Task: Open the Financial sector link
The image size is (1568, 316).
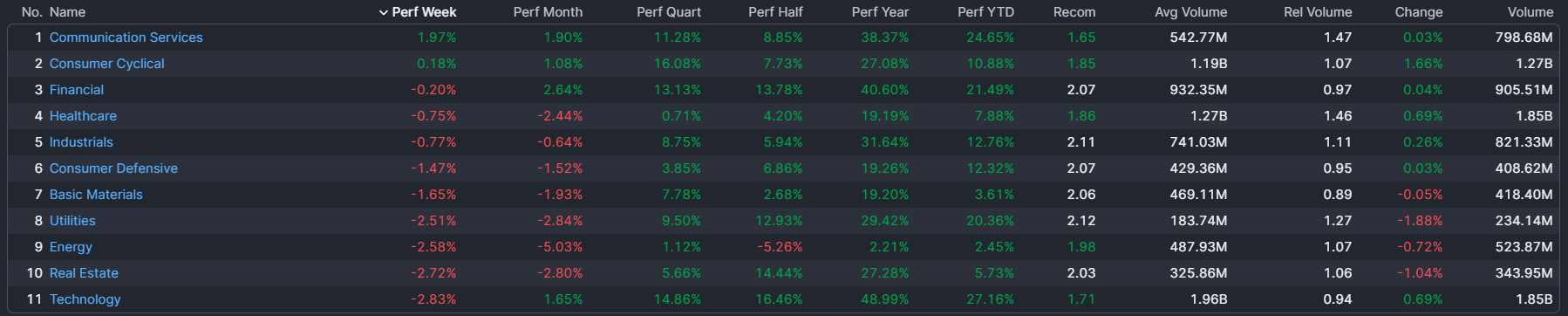Action: coord(77,90)
